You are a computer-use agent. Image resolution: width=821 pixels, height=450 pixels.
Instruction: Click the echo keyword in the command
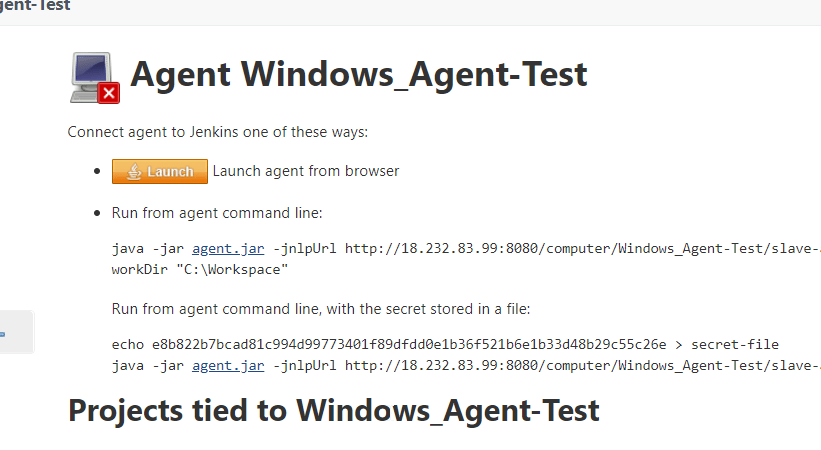128,345
